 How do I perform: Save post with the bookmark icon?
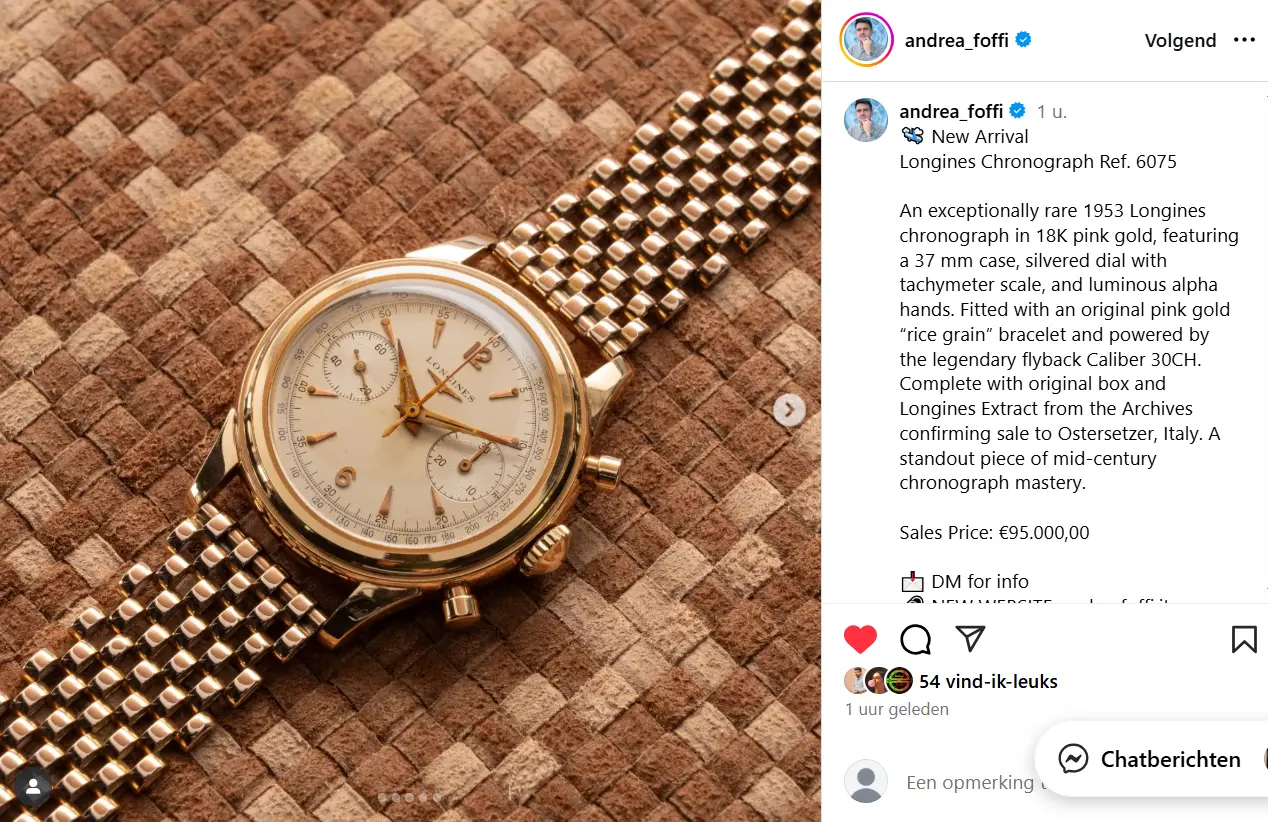pos(1244,639)
